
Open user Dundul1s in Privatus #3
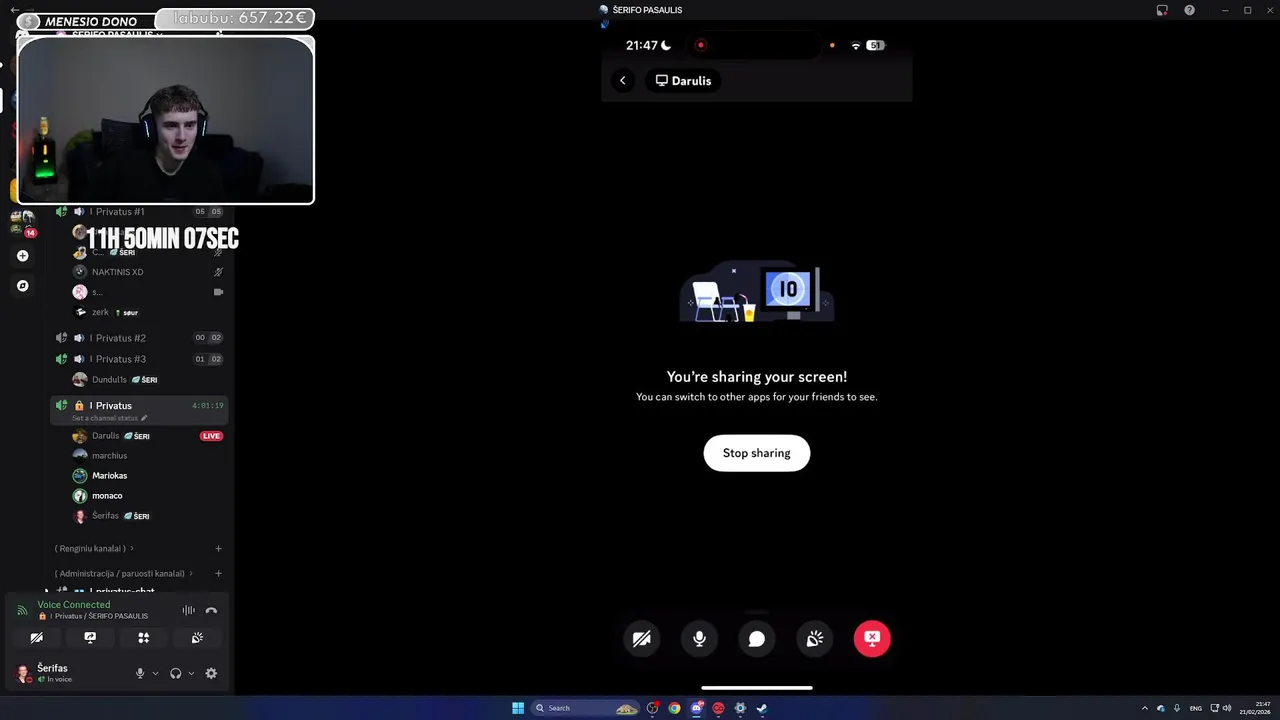148,379
